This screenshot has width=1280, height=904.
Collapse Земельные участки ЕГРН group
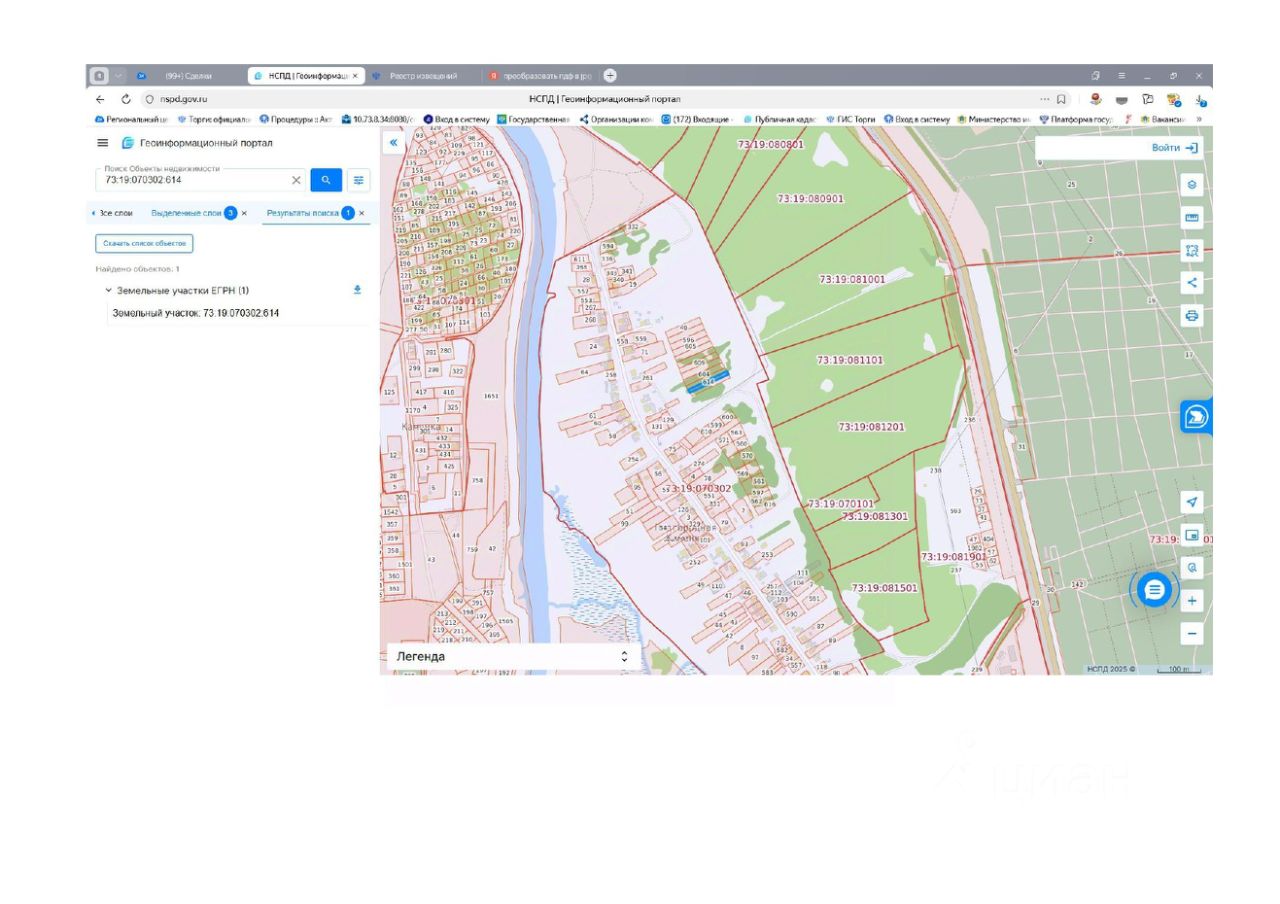(108, 291)
